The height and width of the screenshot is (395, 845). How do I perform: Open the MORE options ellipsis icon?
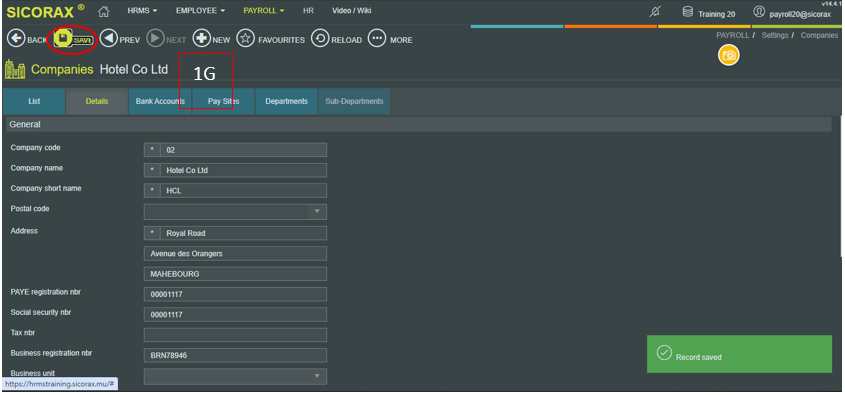coord(377,39)
